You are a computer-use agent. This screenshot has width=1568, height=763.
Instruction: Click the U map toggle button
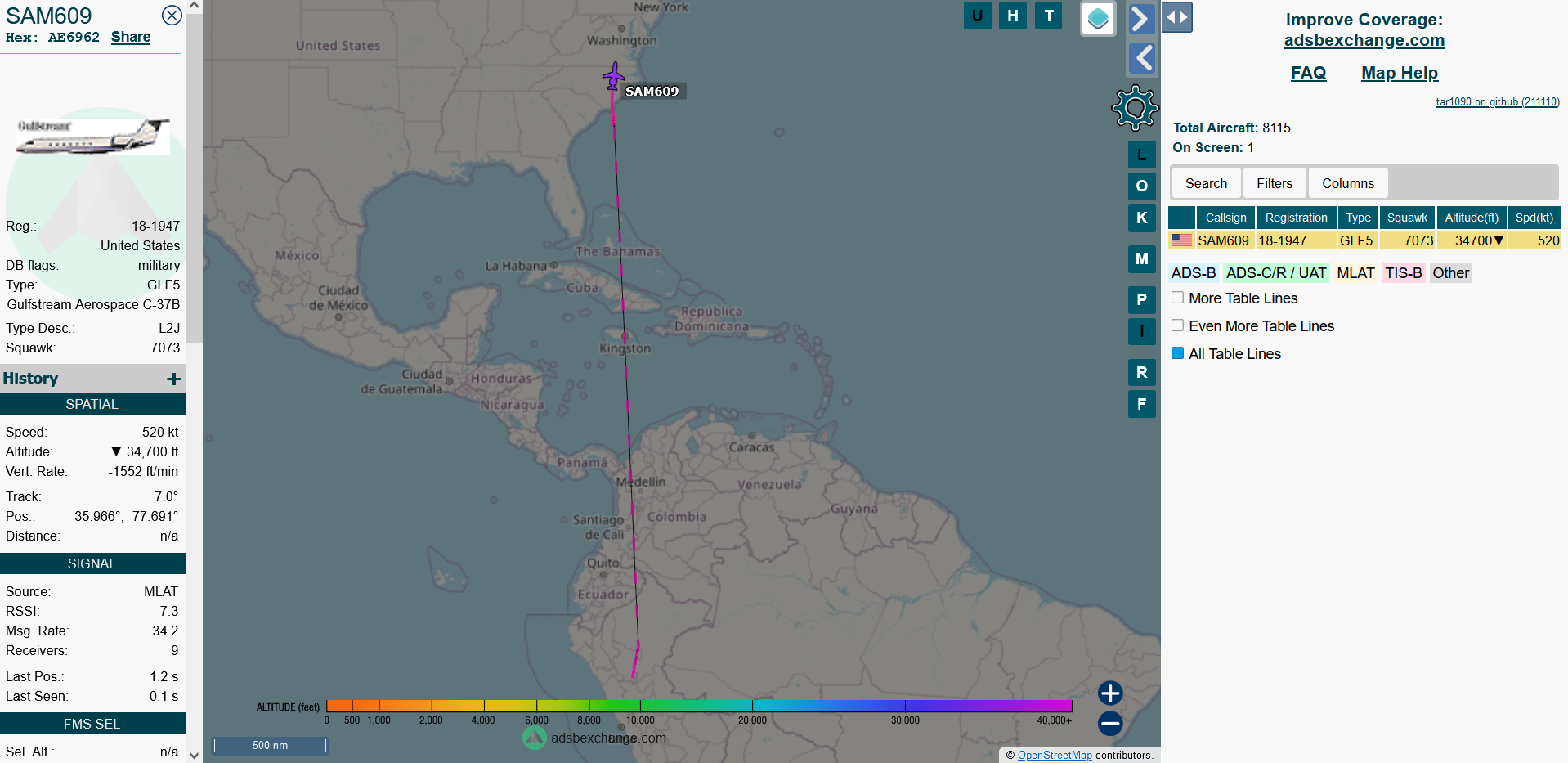(x=977, y=16)
